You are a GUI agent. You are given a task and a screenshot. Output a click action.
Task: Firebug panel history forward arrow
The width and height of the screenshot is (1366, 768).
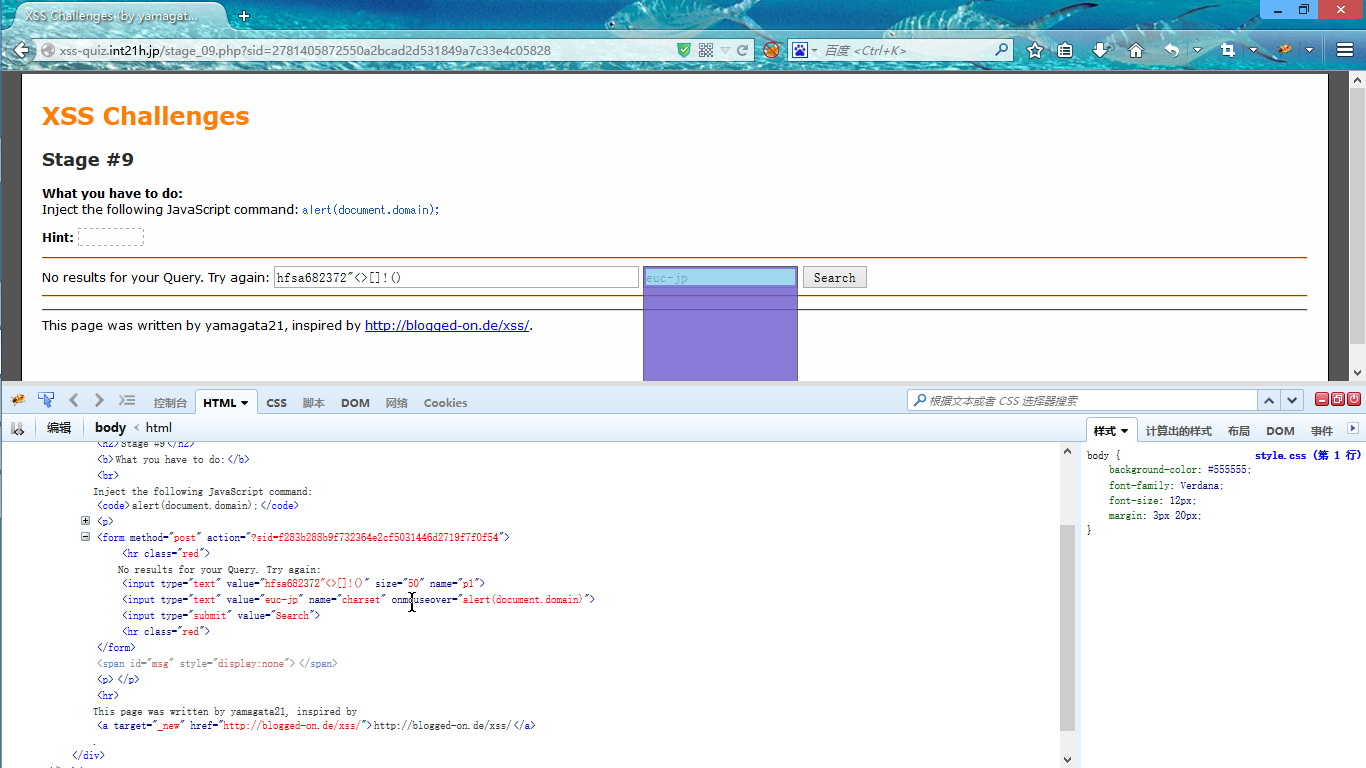tap(98, 400)
